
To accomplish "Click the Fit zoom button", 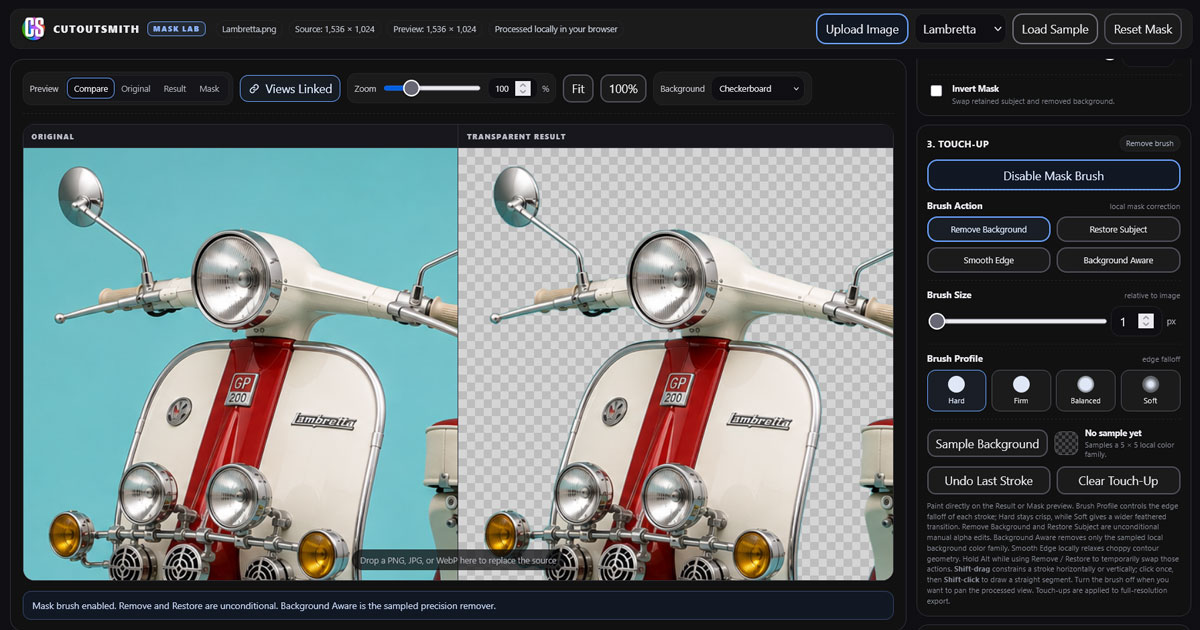I will pyautogui.click(x=578, y=89).
